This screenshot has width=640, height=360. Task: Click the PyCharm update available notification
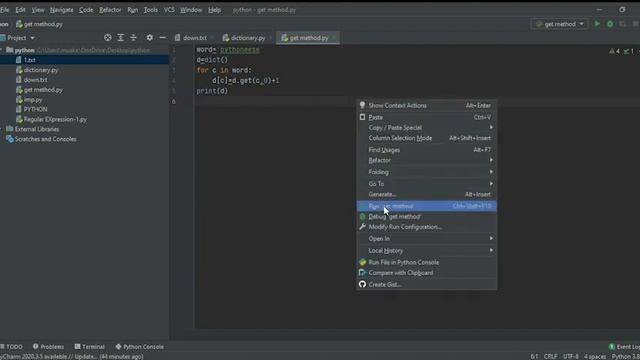click(x=72, y=357)
